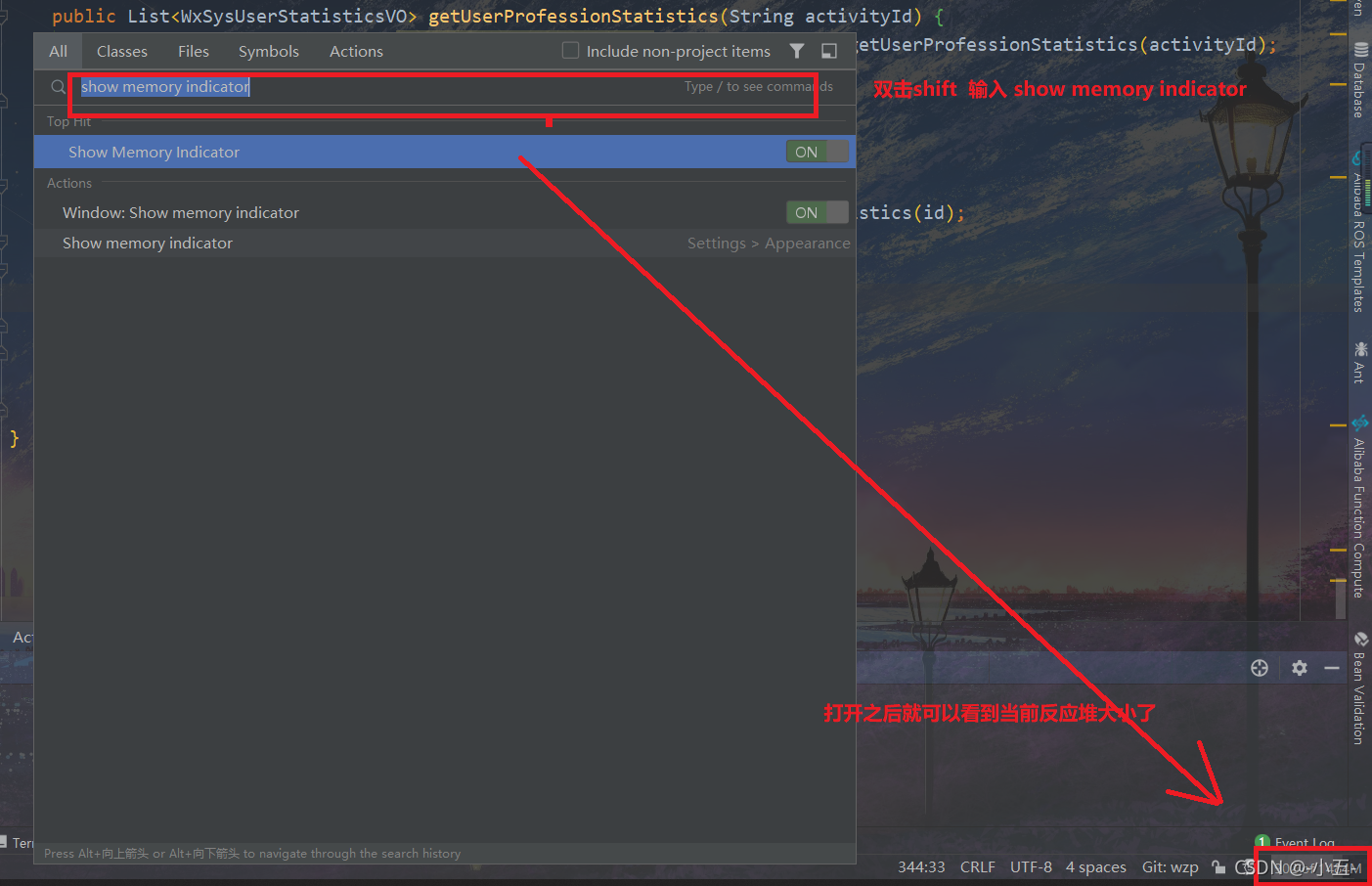Check the Include non-project items checkbox
The height and width of the screenshot is (886, 1372).
(x=570, y=51)
